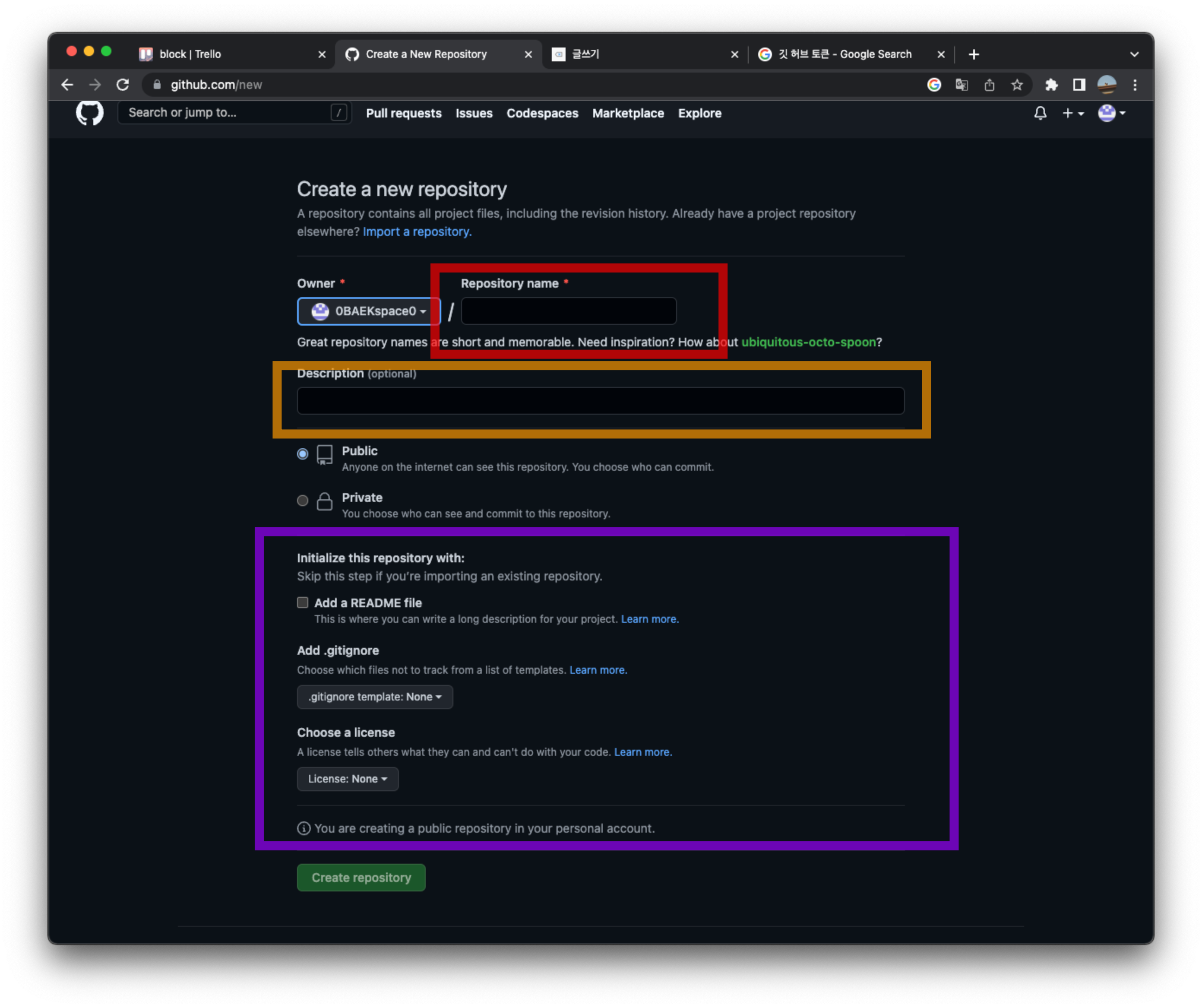Expand the .gitignore template dropdown
This screenshot has width=1202, height=1008.
pos(374,697)
